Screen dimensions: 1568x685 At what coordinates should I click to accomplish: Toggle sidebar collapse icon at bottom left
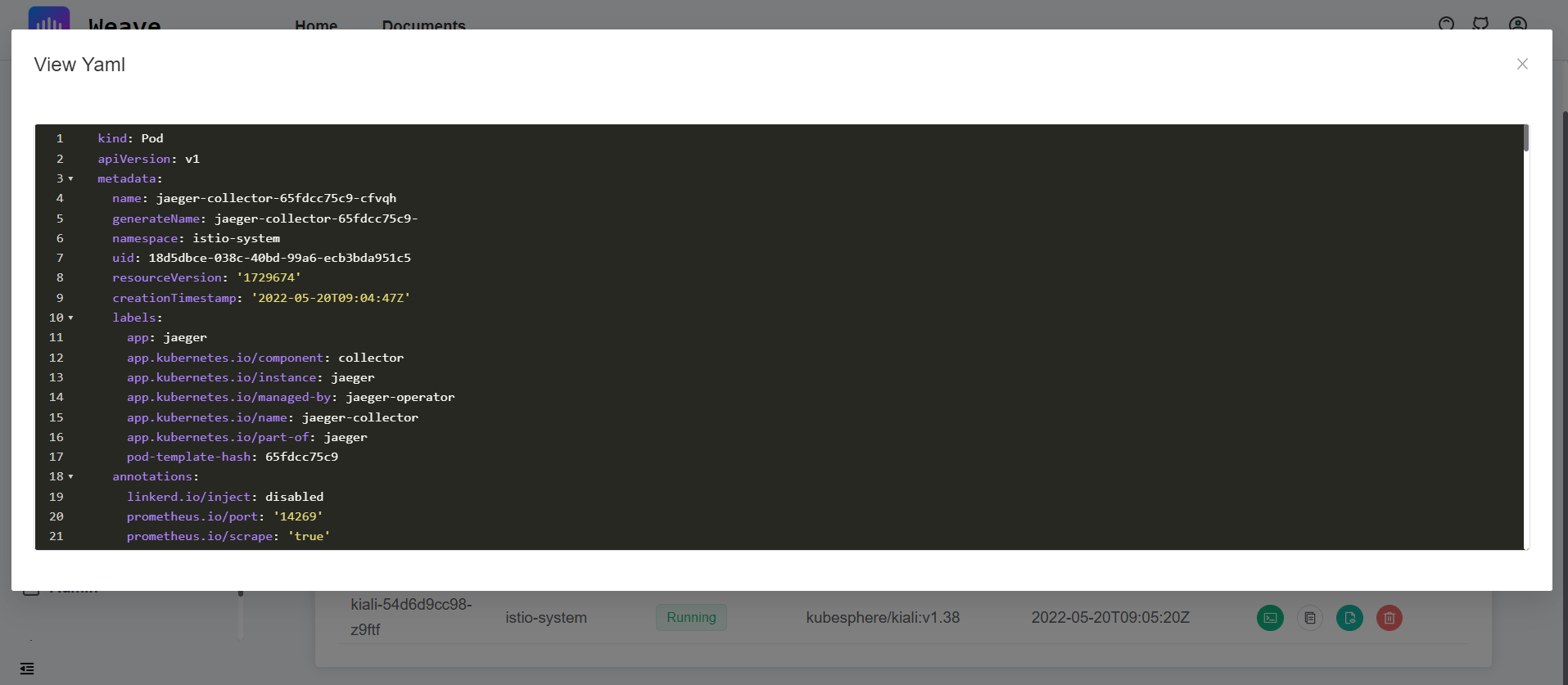pyautogui.click(x=27, y=669)
